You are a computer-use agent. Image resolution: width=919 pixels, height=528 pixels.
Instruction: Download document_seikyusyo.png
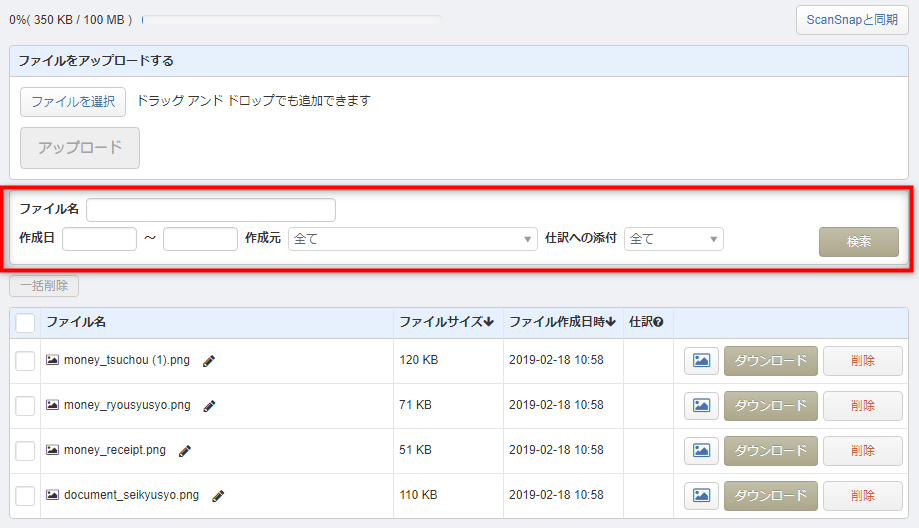[771, 496]
